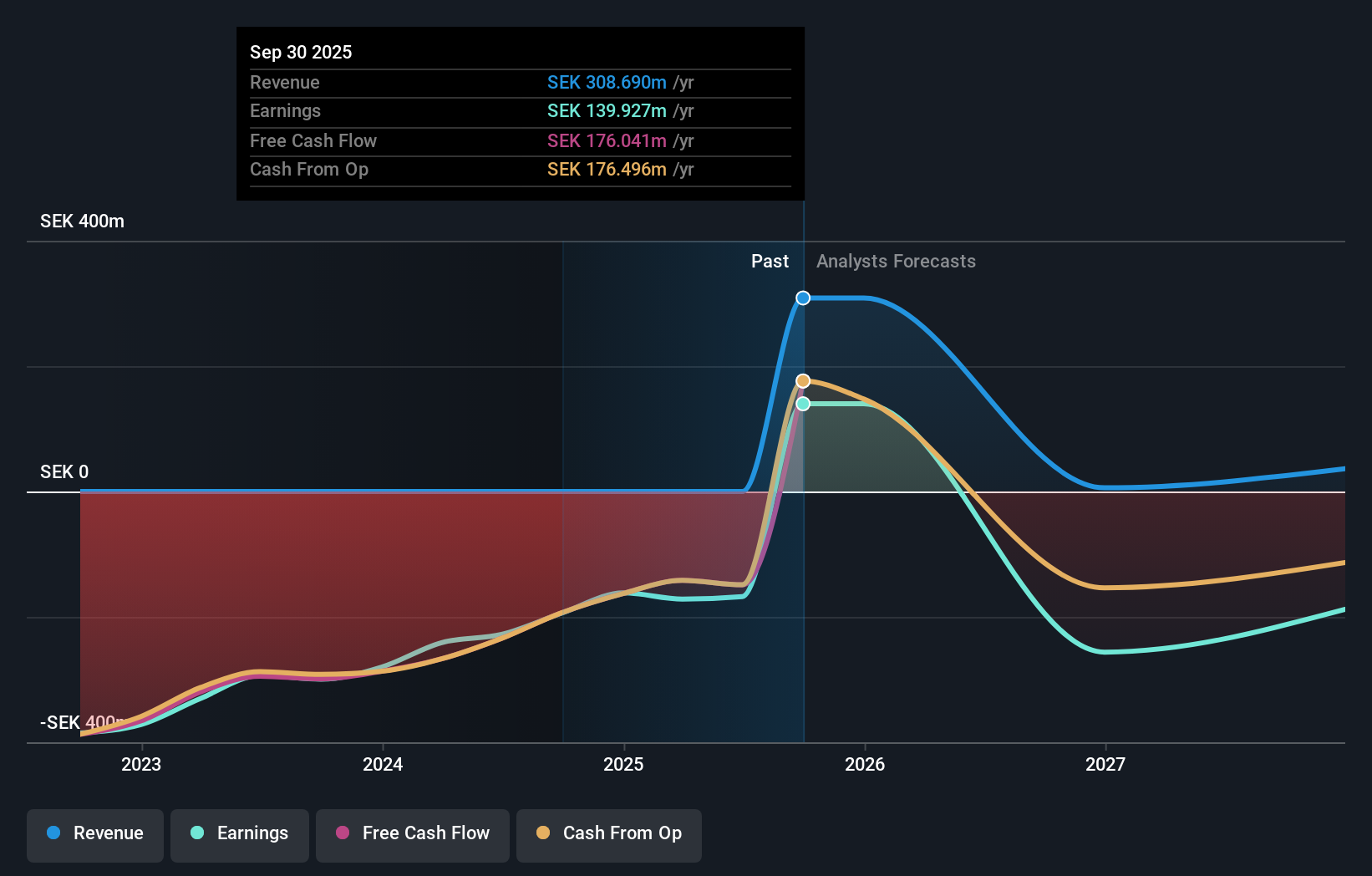Click the Cash From Op legend button
Image resolution: width=1372 pixels, height=876 pixels.
[609, 833]
